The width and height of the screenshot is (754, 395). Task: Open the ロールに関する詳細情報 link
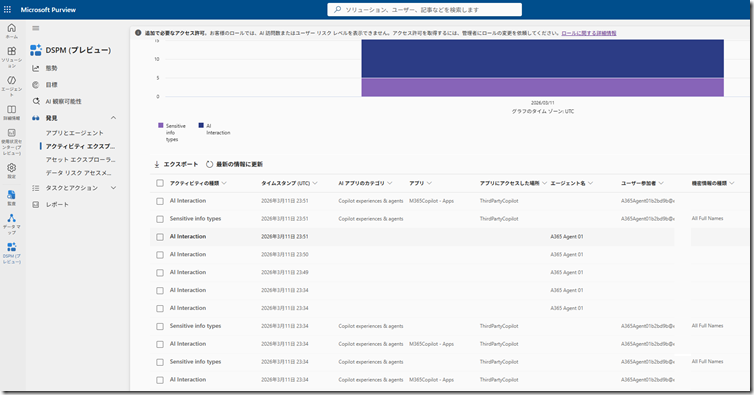pyautogui.click(x=589, y=33)
